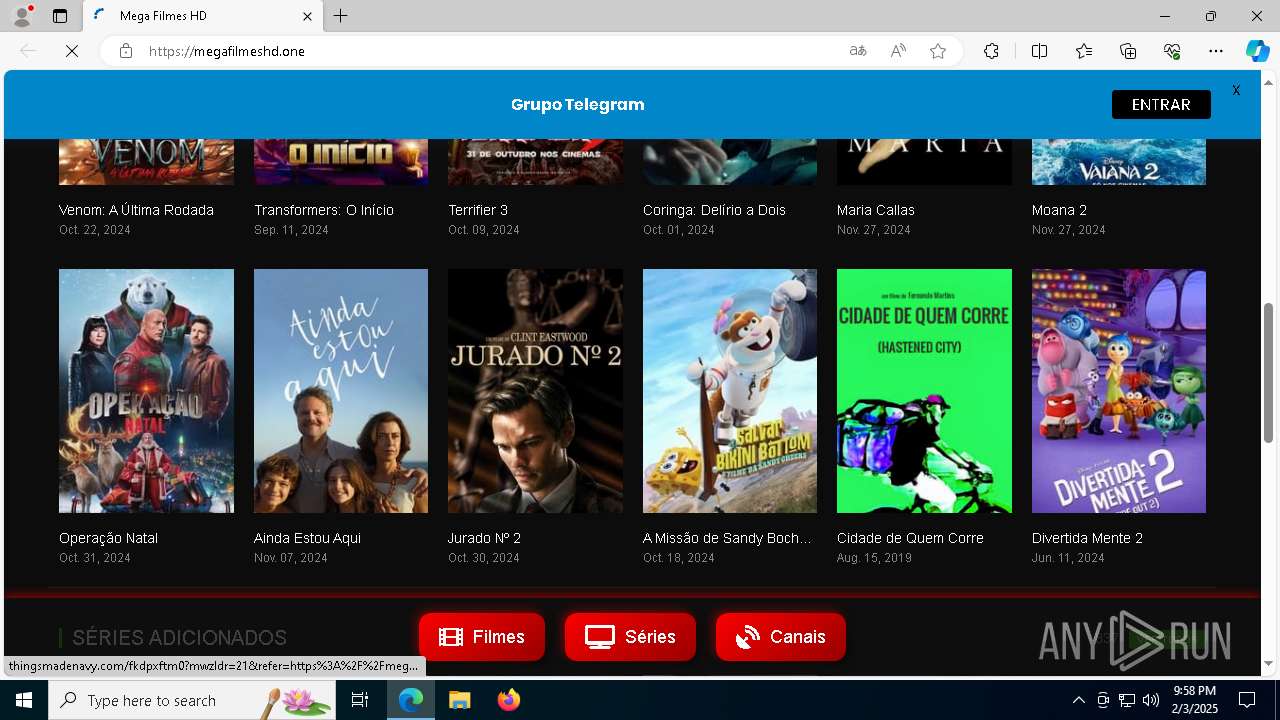Open File Explorer from the taskbar
1280x720 pixels.
click(459, 700)
